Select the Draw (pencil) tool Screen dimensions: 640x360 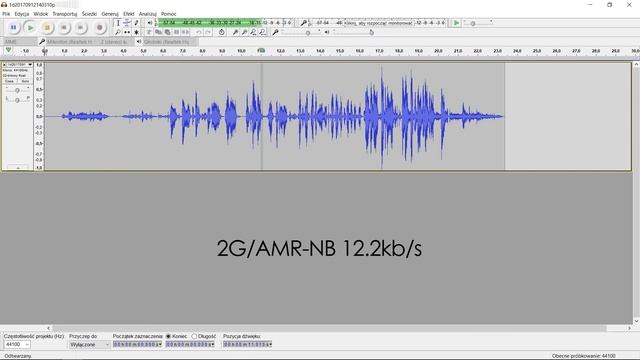point(136,23)
